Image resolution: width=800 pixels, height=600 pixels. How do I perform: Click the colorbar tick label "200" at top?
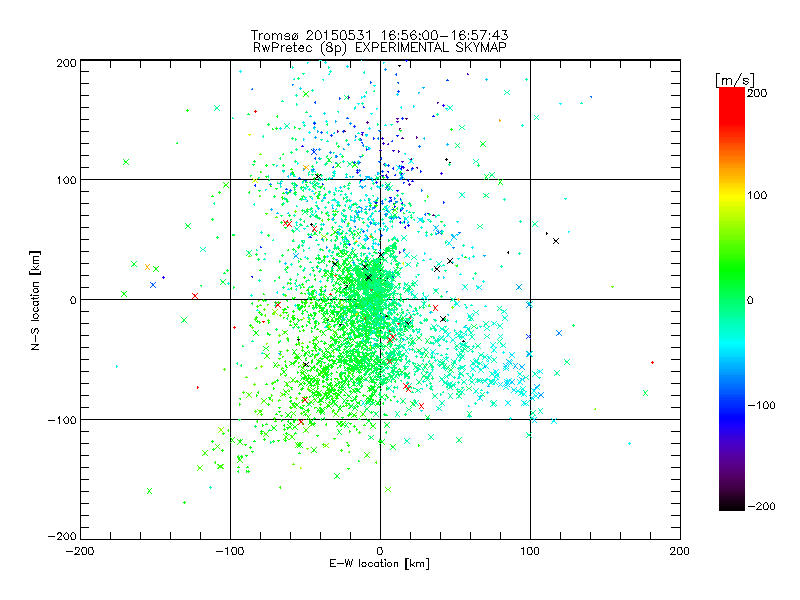(x=757, y=93)
